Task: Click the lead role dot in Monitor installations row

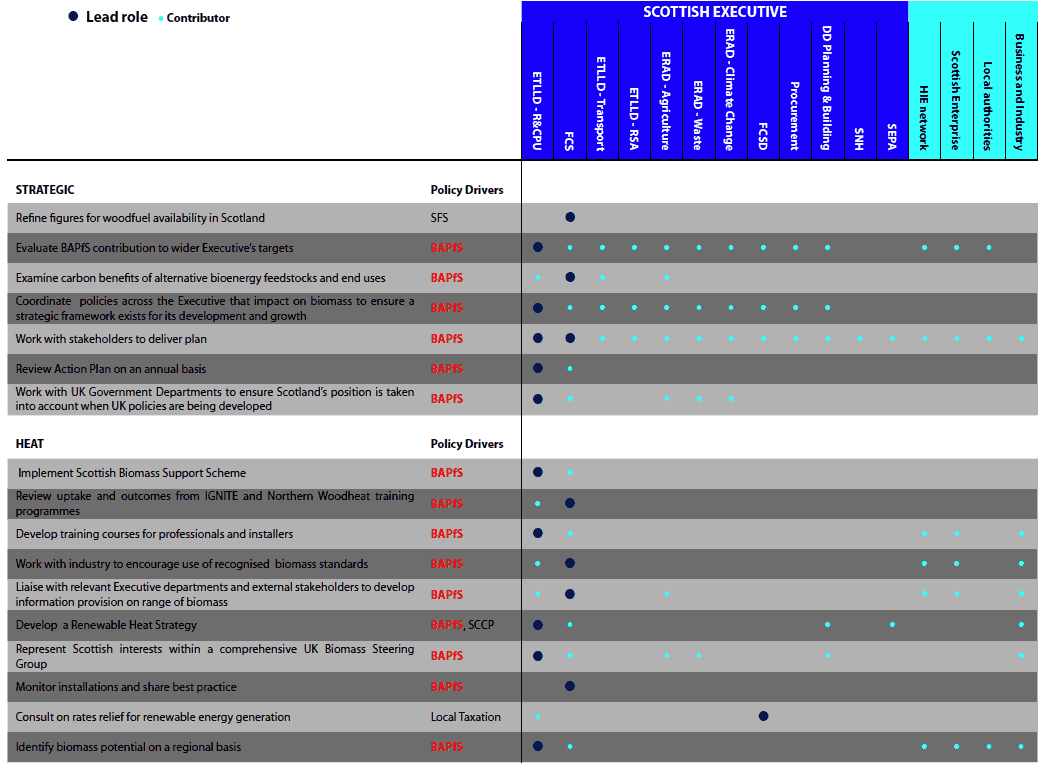Action: point(570,686)
